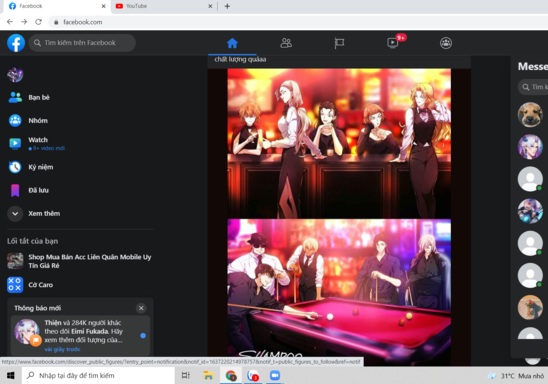Click the post caption chất lượng quáaa
Viewport: 548px width, 384px height.
[240, 59]
